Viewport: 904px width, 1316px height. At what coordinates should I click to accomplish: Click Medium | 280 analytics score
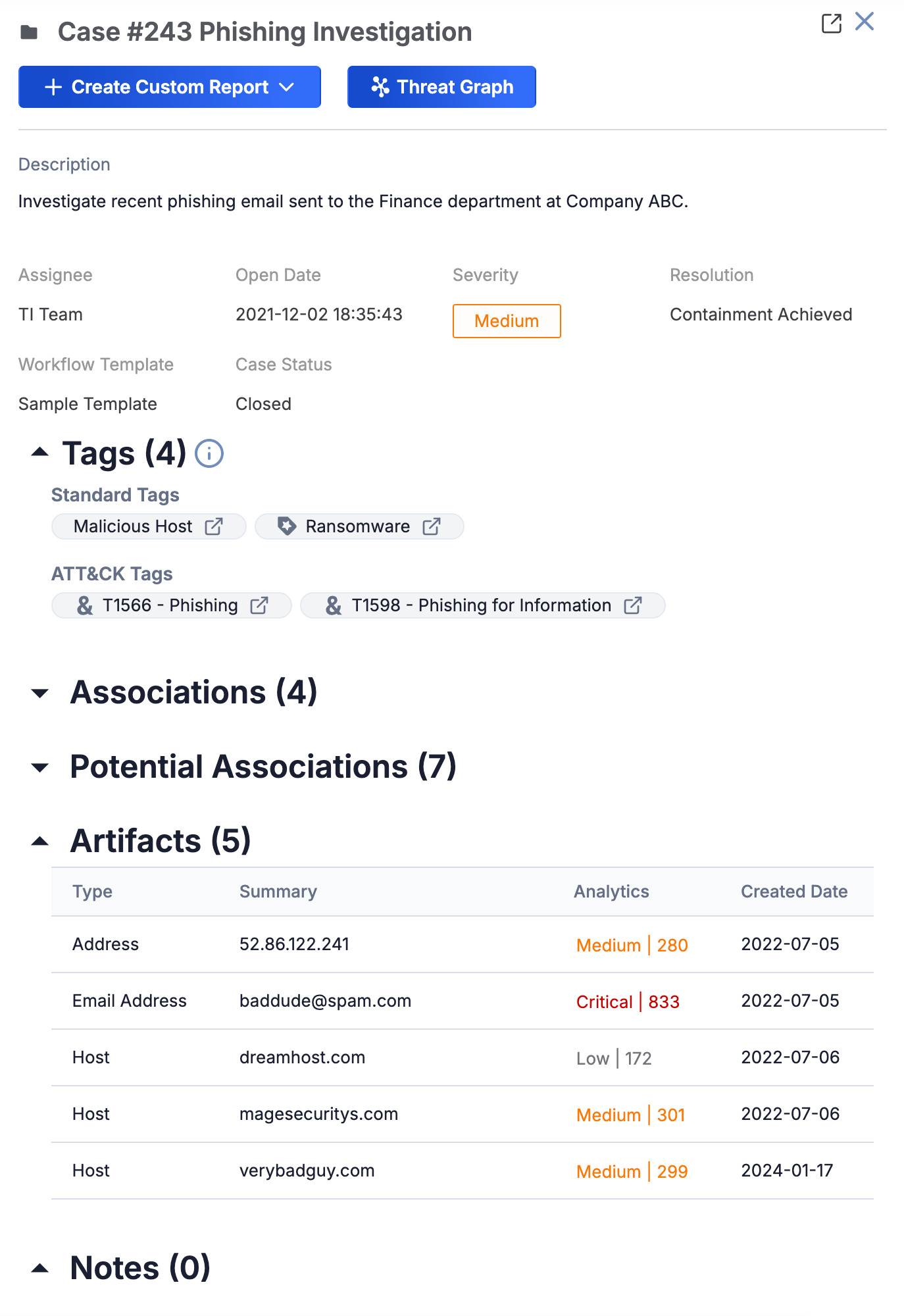(632, 945)
